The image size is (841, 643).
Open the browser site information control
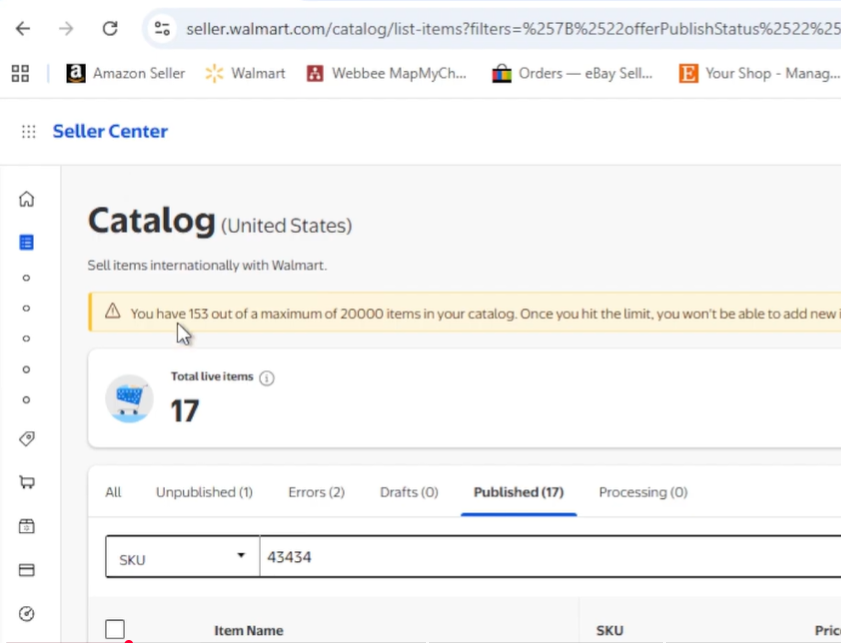coord(162,29)
